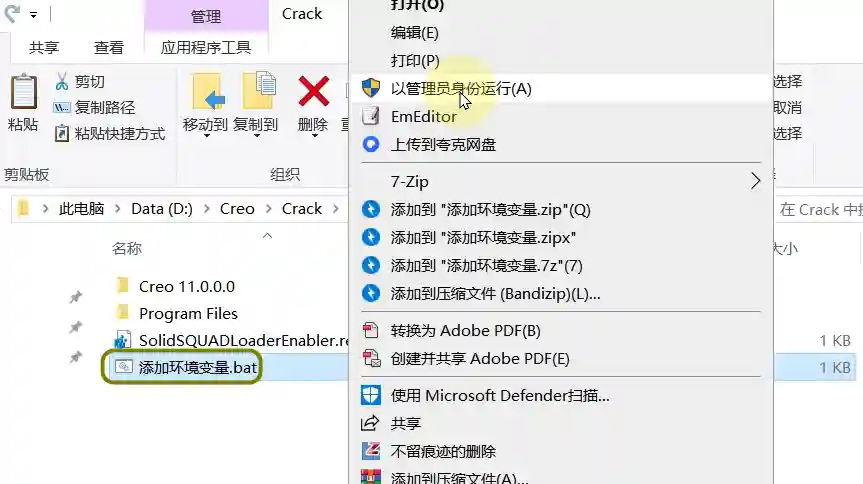The image size is (863, 484).
Task: Click the Copy to folder icon
Action: click(259, 91)
